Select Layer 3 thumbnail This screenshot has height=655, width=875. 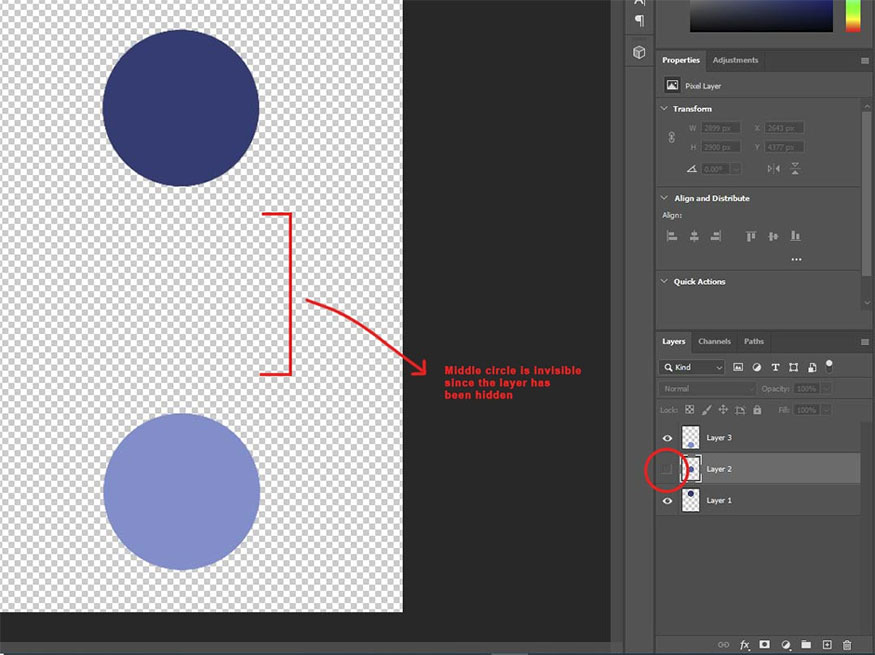691,438
